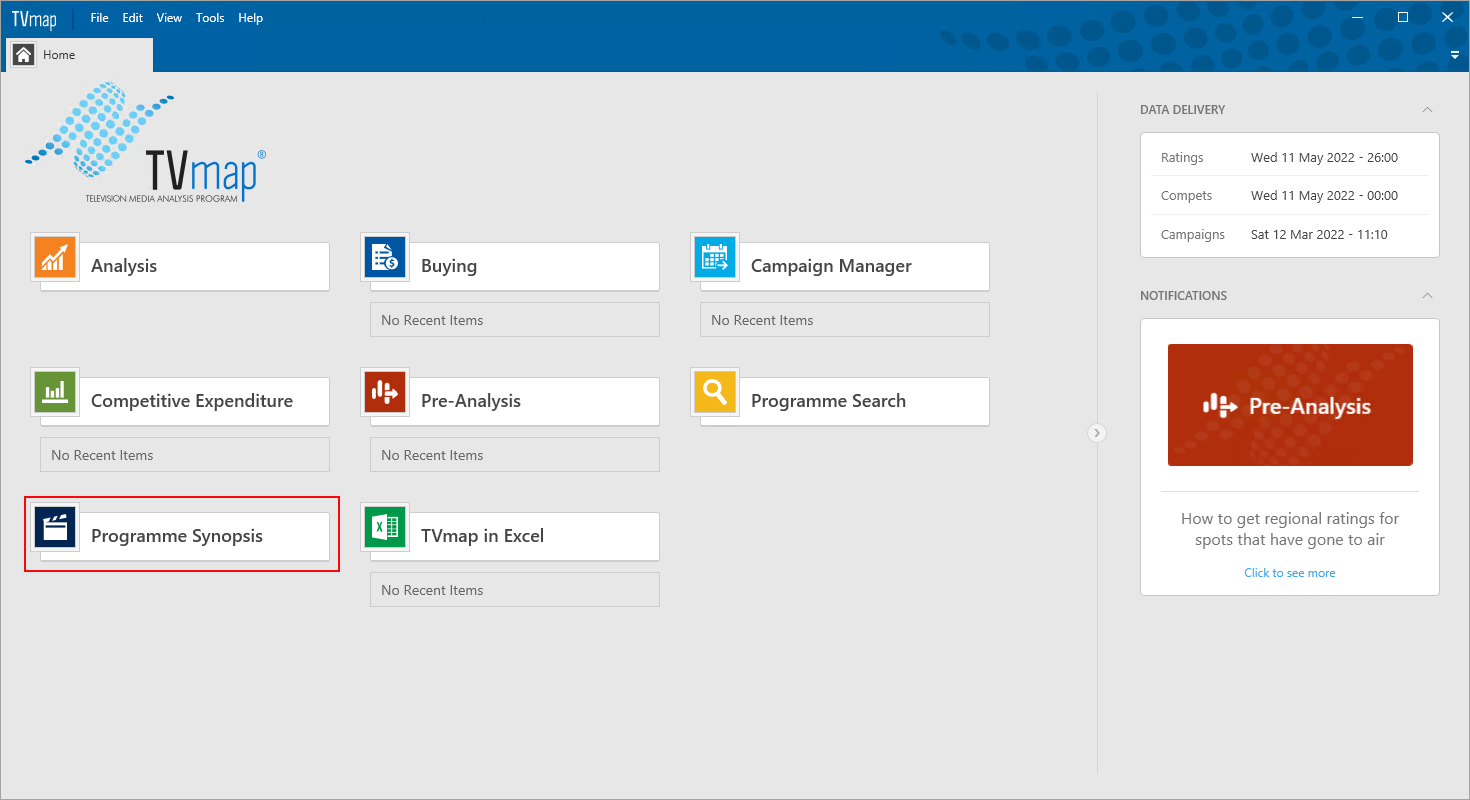
Task: Minimize the TVmap window
Action: 1357,17
